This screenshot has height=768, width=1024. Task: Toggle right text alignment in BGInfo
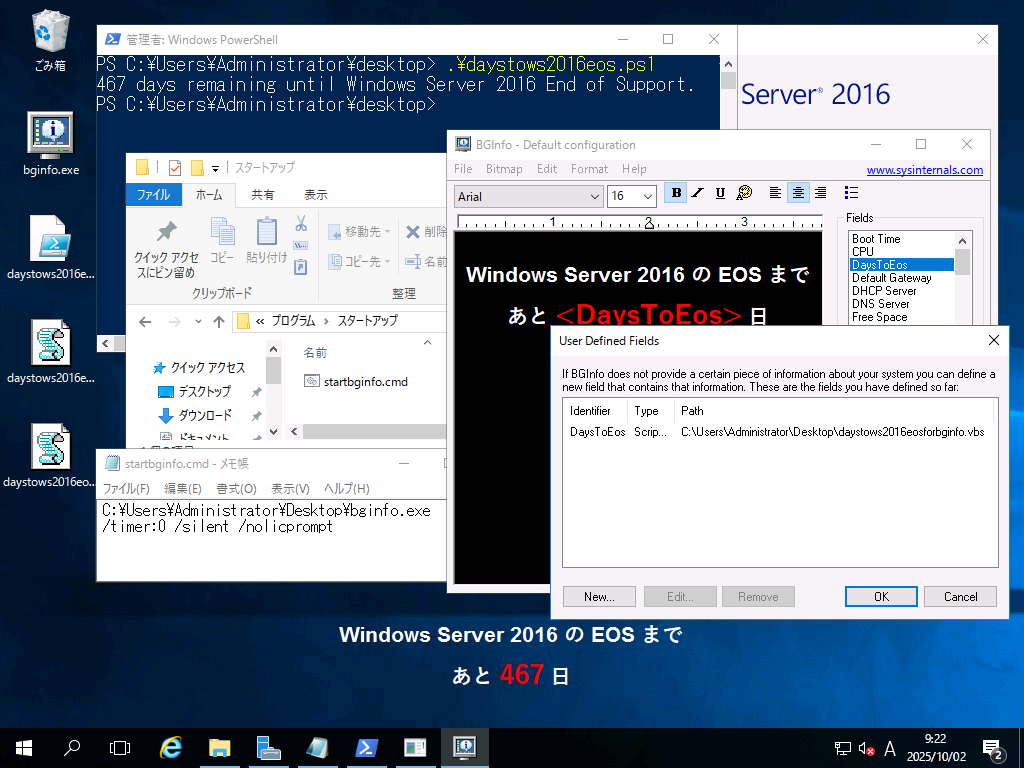(822, 193)
